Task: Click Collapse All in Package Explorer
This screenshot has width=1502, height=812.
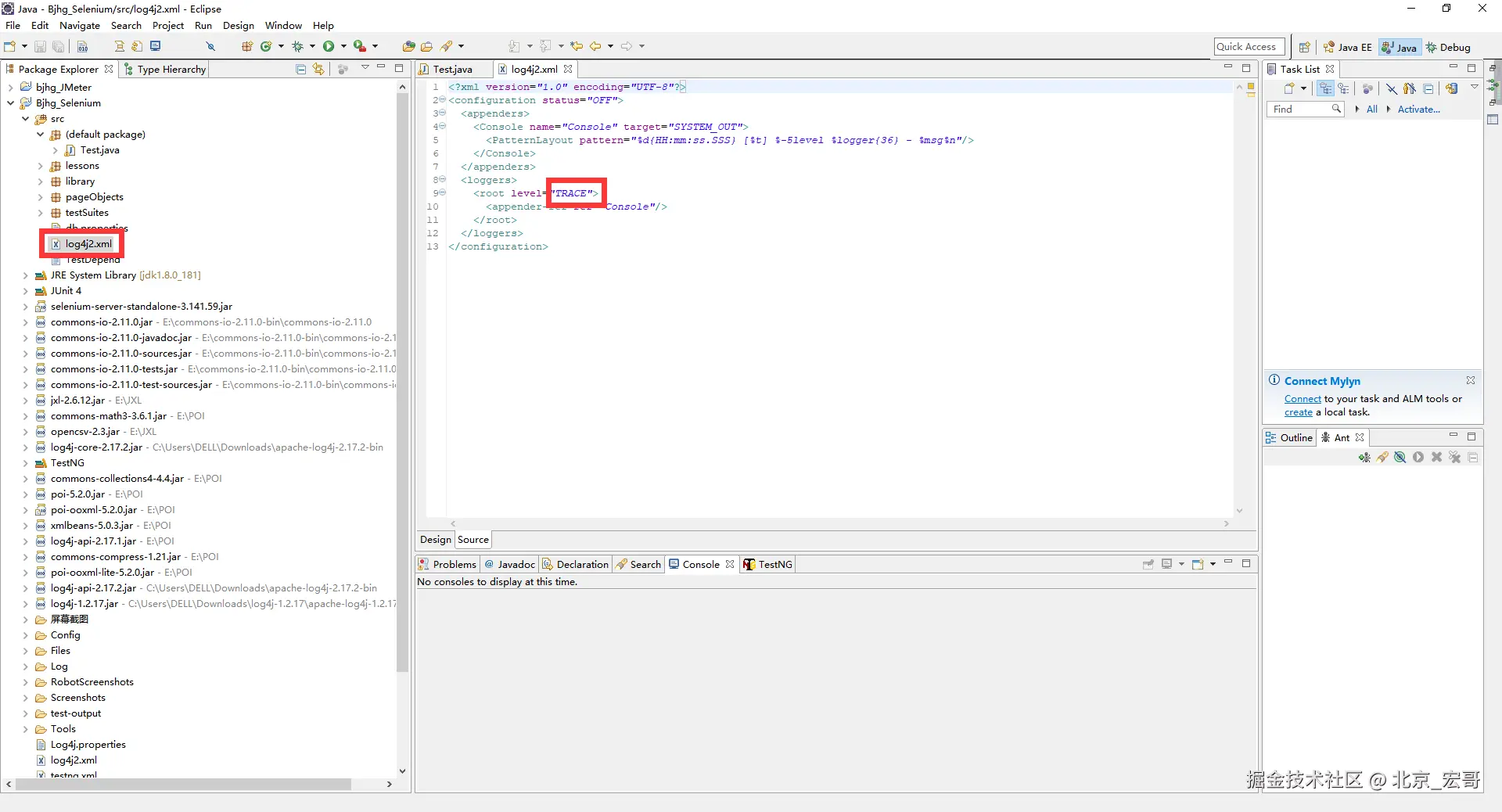Action: point(301,70)
